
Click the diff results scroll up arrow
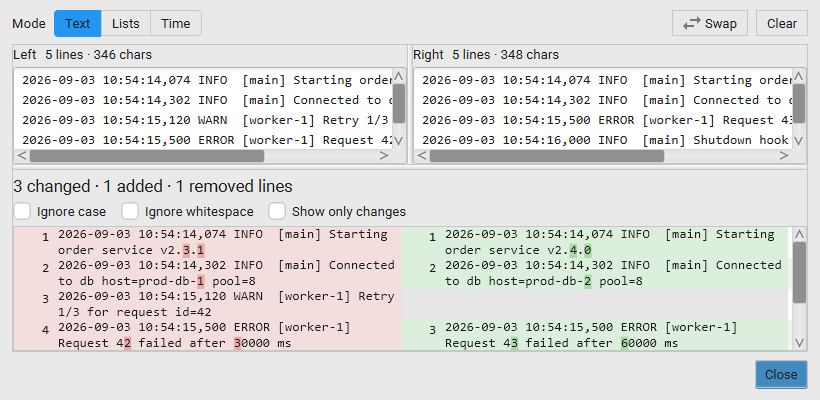coord(799,234)
